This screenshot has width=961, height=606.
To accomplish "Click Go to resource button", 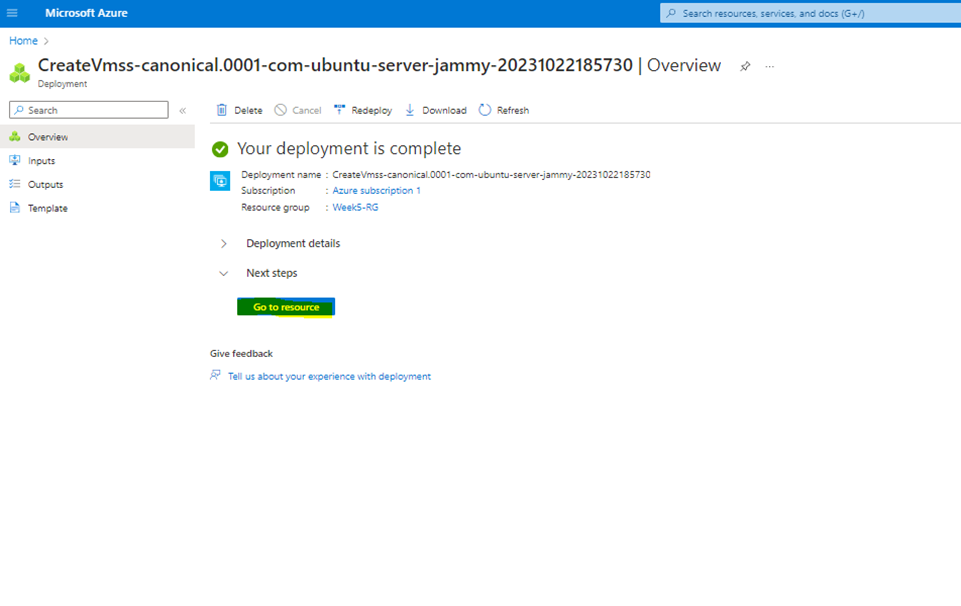I will tap(286, 307).
